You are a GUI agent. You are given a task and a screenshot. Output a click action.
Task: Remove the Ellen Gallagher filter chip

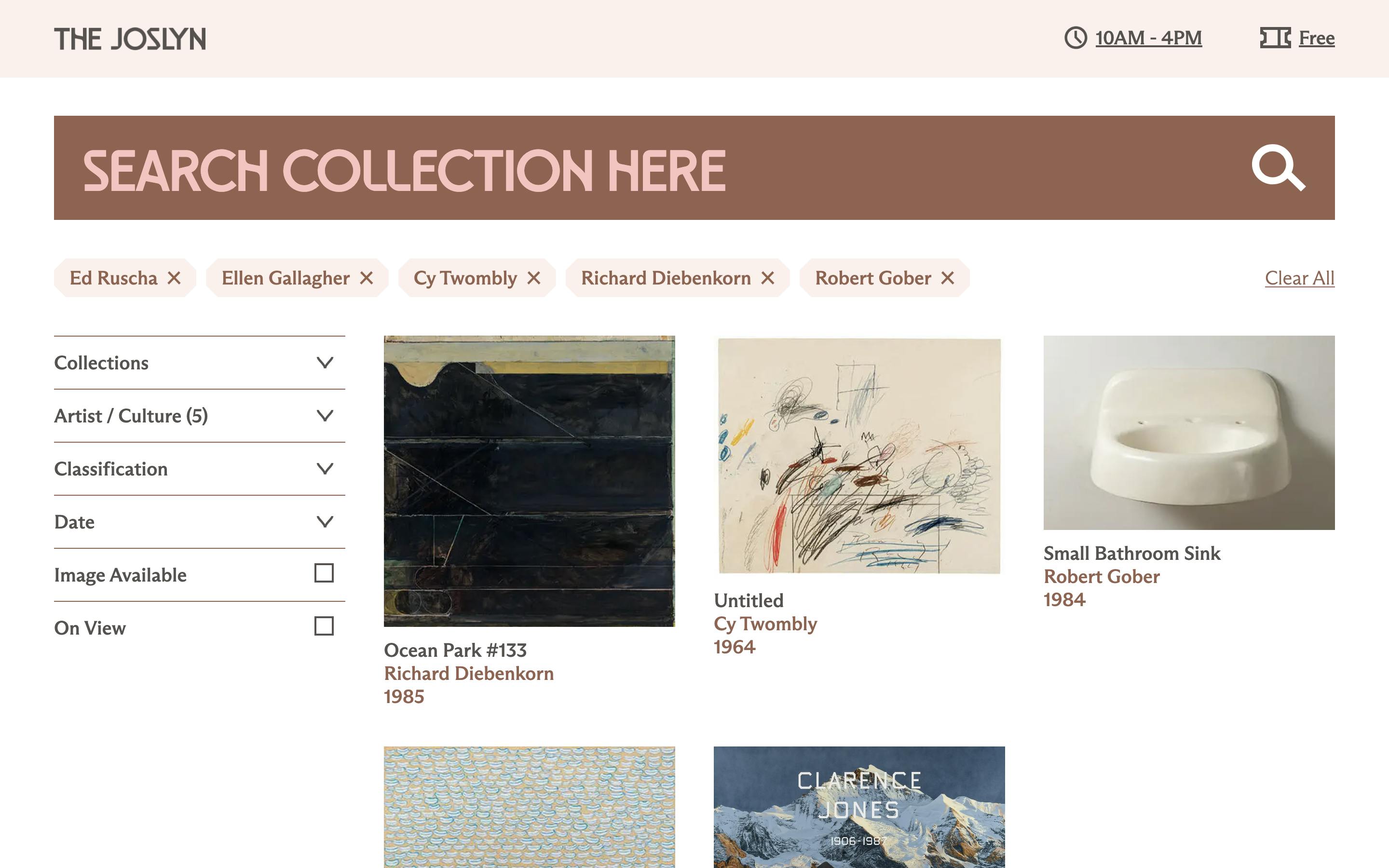pyautogui.click(x=366, y=278)
